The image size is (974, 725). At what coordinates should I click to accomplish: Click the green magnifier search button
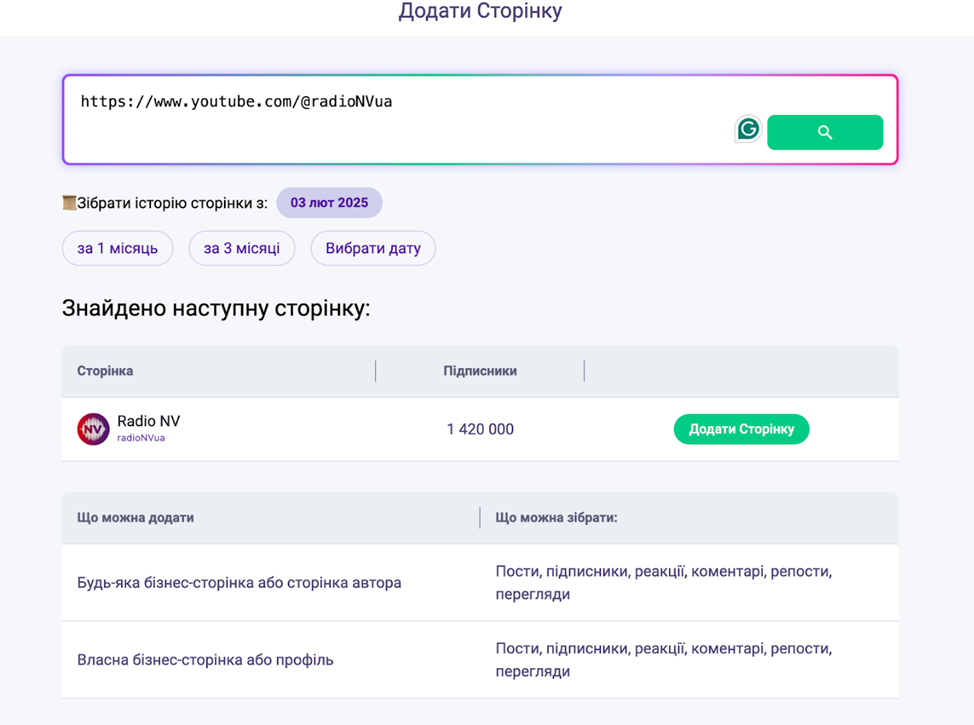[824, 132]
